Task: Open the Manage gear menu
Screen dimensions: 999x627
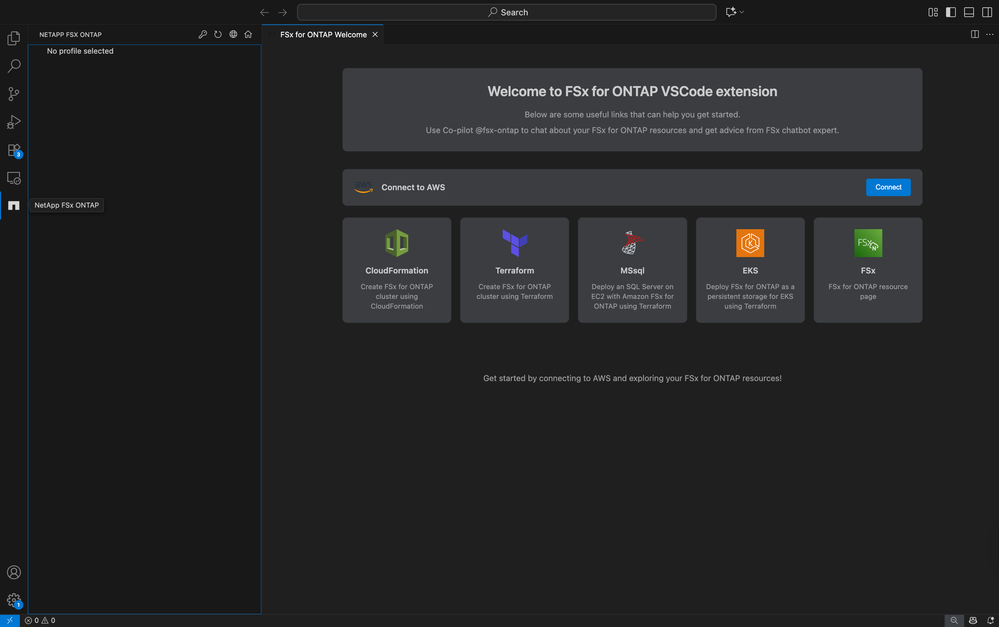Action: click(x=14, y=601)
